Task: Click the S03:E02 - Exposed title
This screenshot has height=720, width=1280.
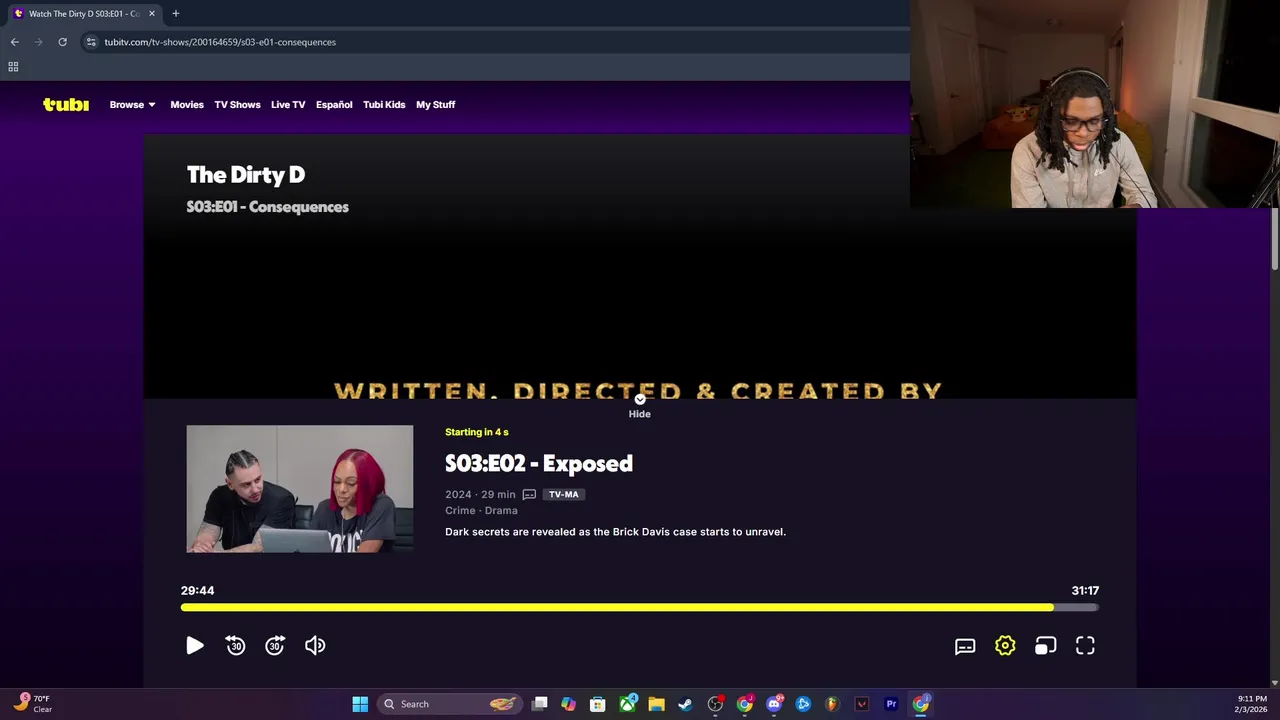Action: [x=539, y=463]
